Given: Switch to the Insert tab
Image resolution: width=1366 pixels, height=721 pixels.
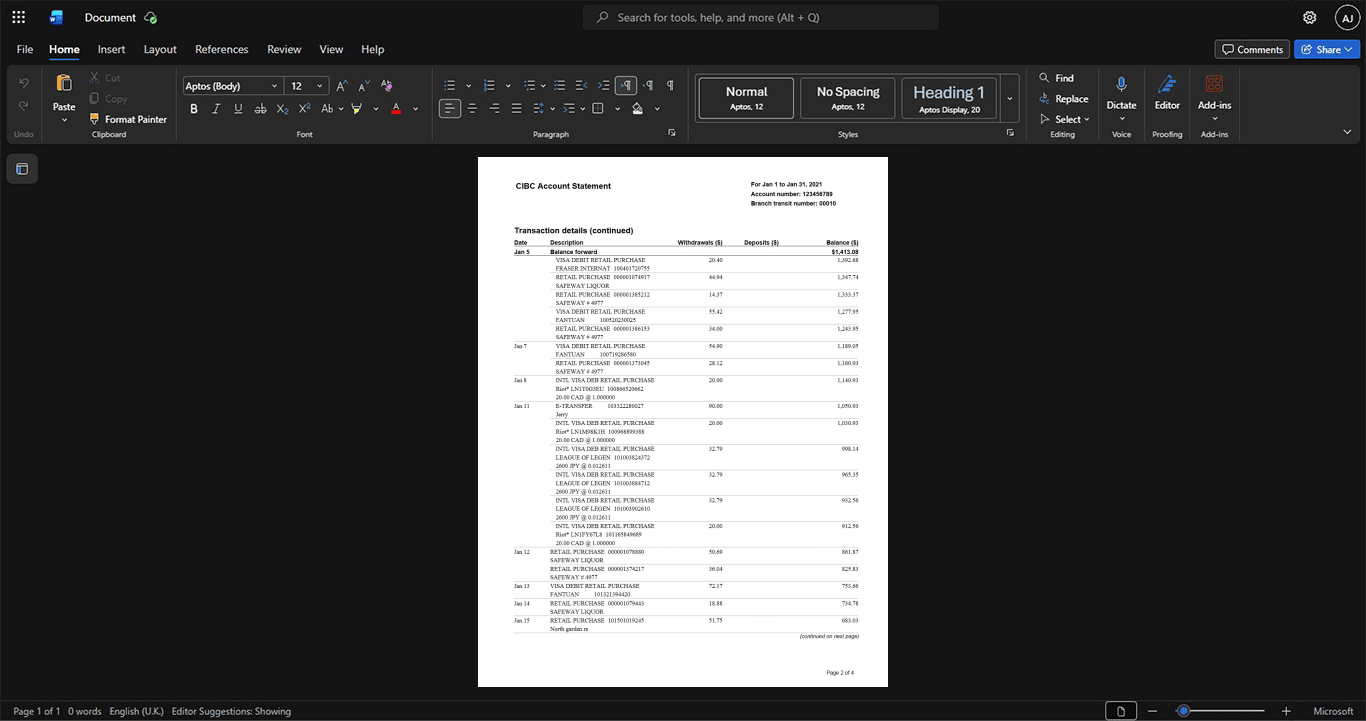Looking at the screenshot, I should point(111,49).
